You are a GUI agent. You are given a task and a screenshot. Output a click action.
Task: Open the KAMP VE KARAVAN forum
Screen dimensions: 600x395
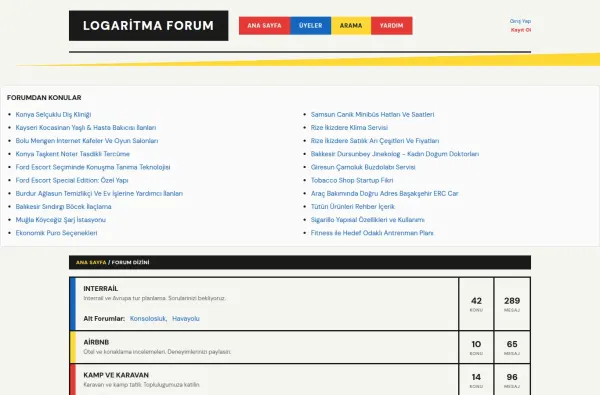point(116,375)
